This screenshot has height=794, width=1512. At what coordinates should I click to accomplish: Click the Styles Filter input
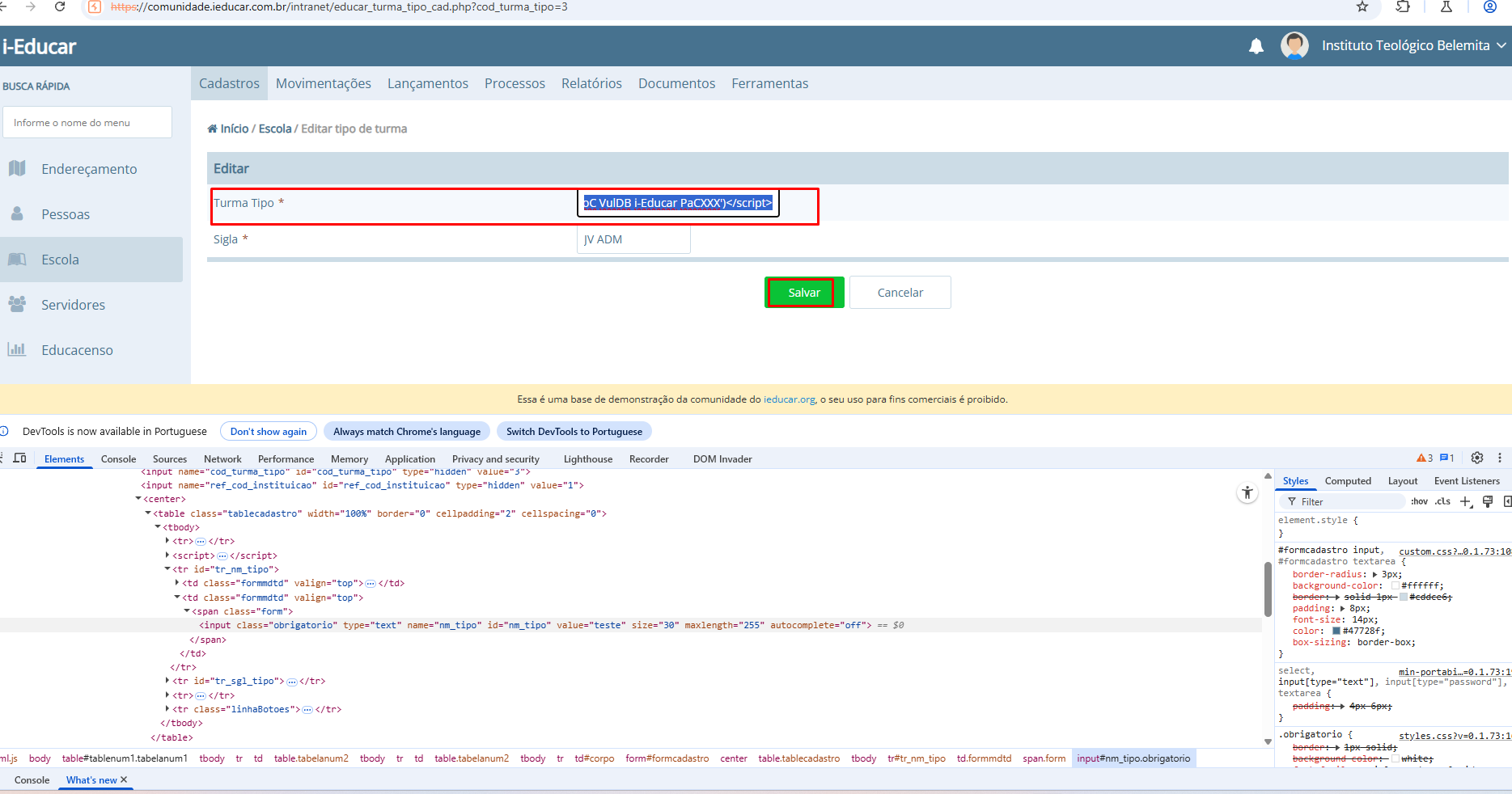[1345, 501]
